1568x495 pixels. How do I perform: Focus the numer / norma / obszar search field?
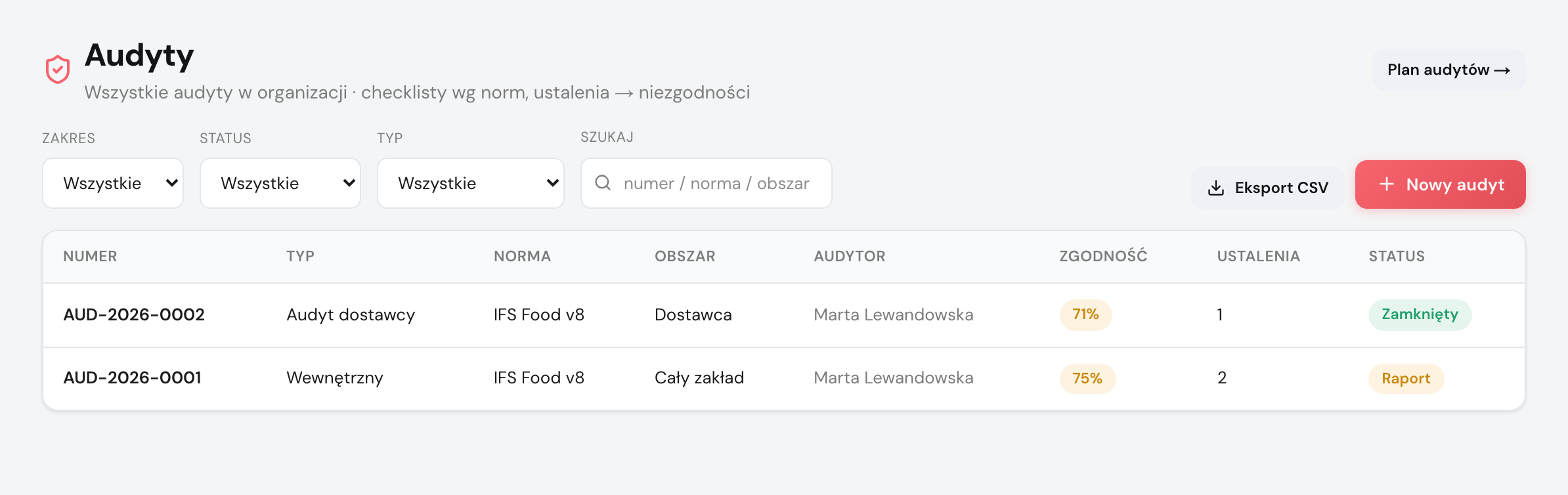coord(707,183)
